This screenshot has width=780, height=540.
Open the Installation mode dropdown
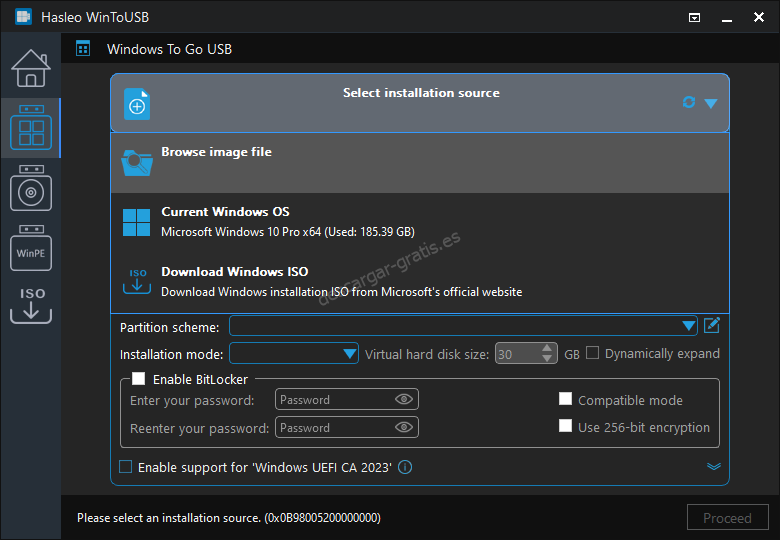tap(293, 354)
